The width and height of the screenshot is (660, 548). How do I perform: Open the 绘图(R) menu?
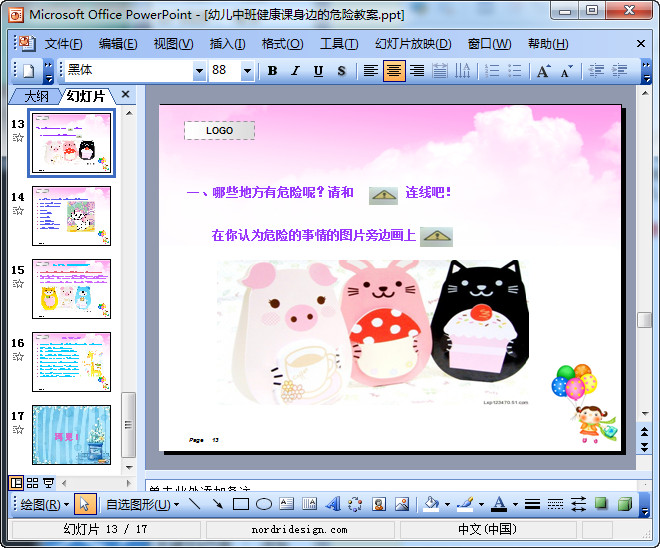[44, 504]
